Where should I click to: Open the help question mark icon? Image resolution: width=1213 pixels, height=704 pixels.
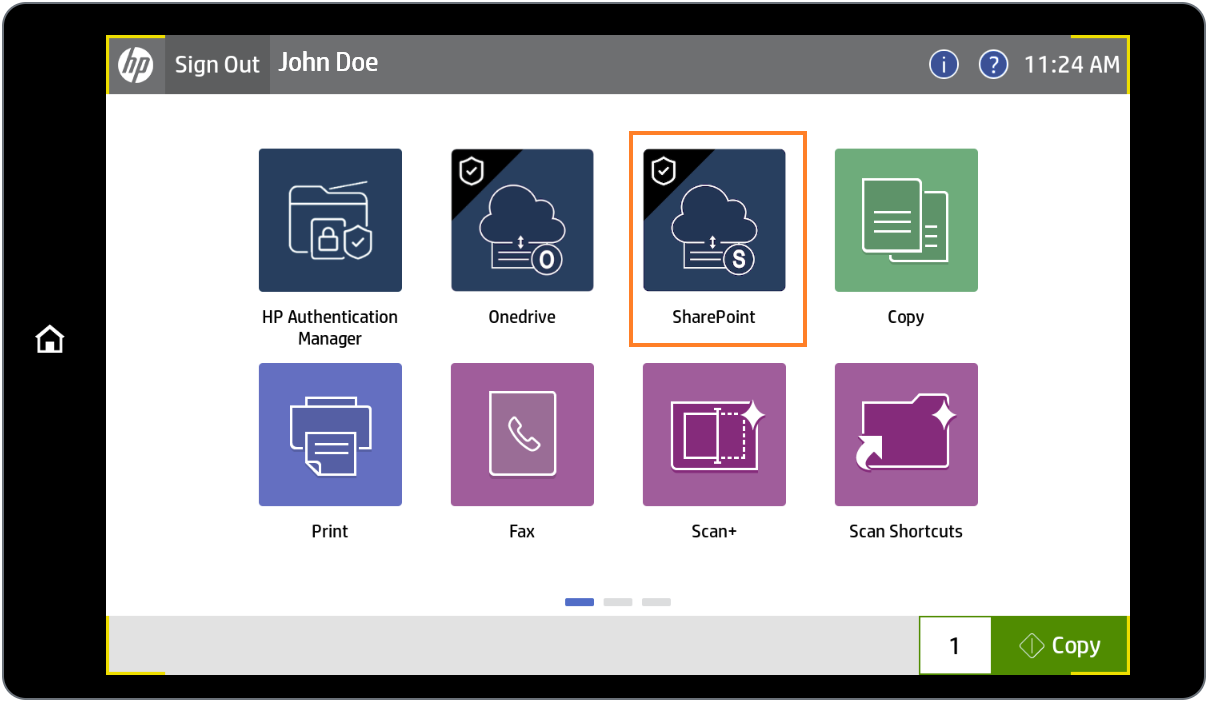pos(992,65)
